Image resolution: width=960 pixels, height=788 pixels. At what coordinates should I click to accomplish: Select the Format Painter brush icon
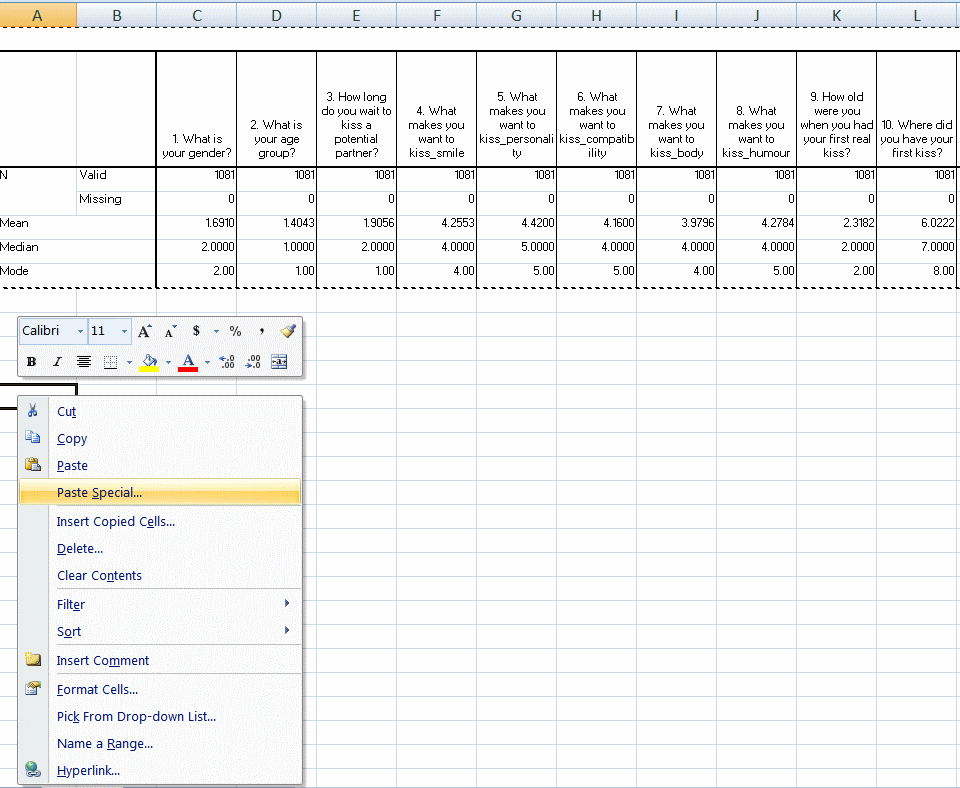(288, 331)
